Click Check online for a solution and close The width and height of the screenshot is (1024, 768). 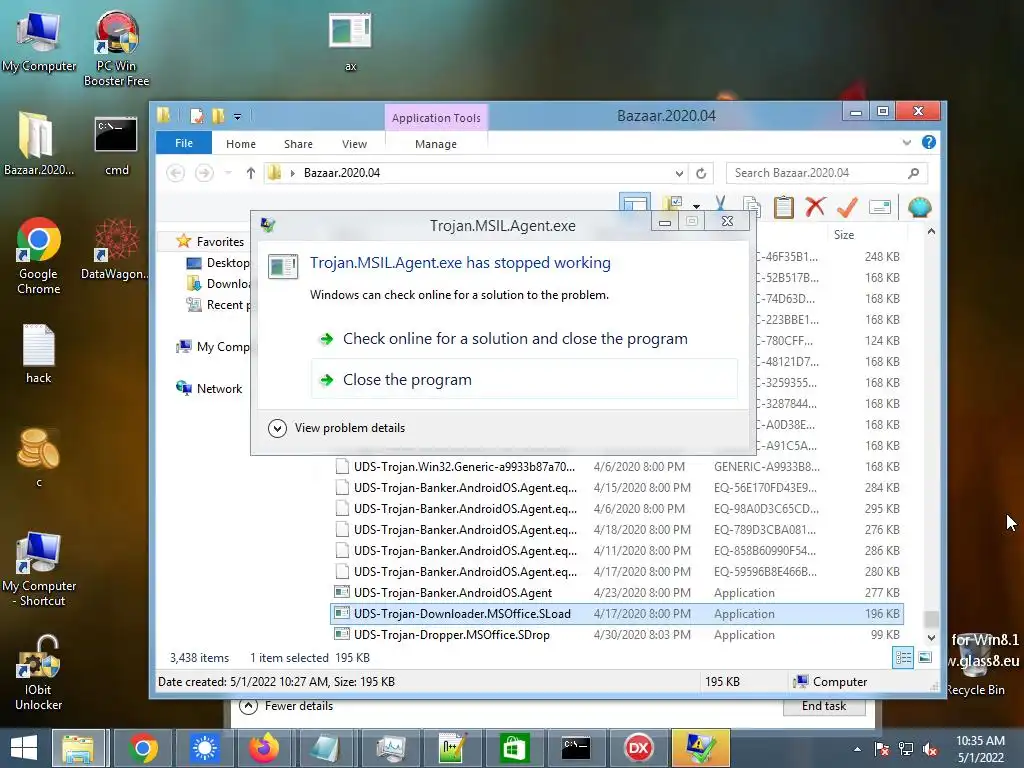515,338
